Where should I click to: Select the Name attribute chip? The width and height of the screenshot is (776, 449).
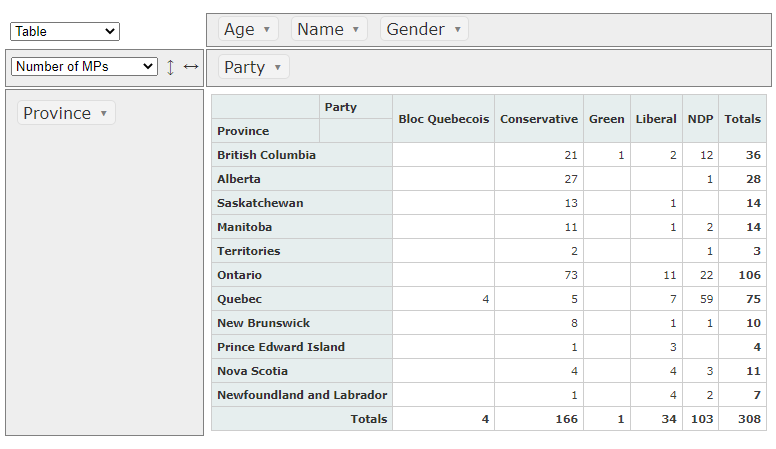[329, 29]
